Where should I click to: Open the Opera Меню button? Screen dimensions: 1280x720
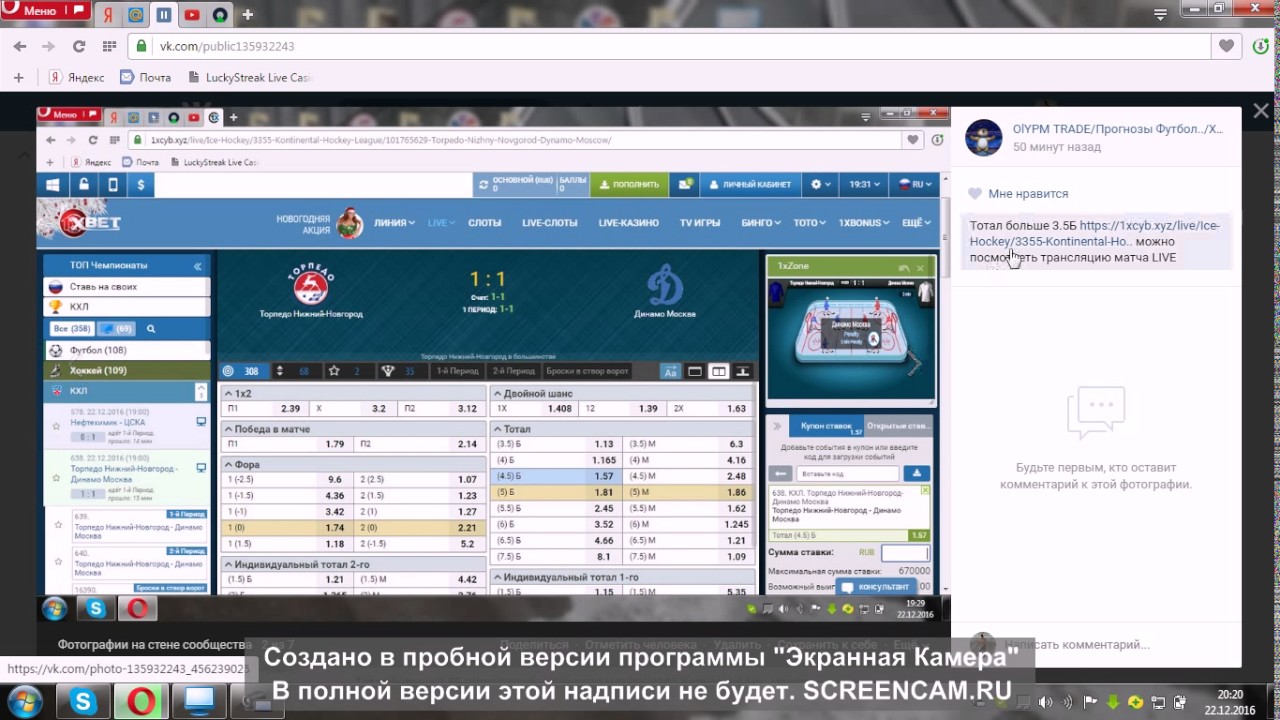point(45,11)
